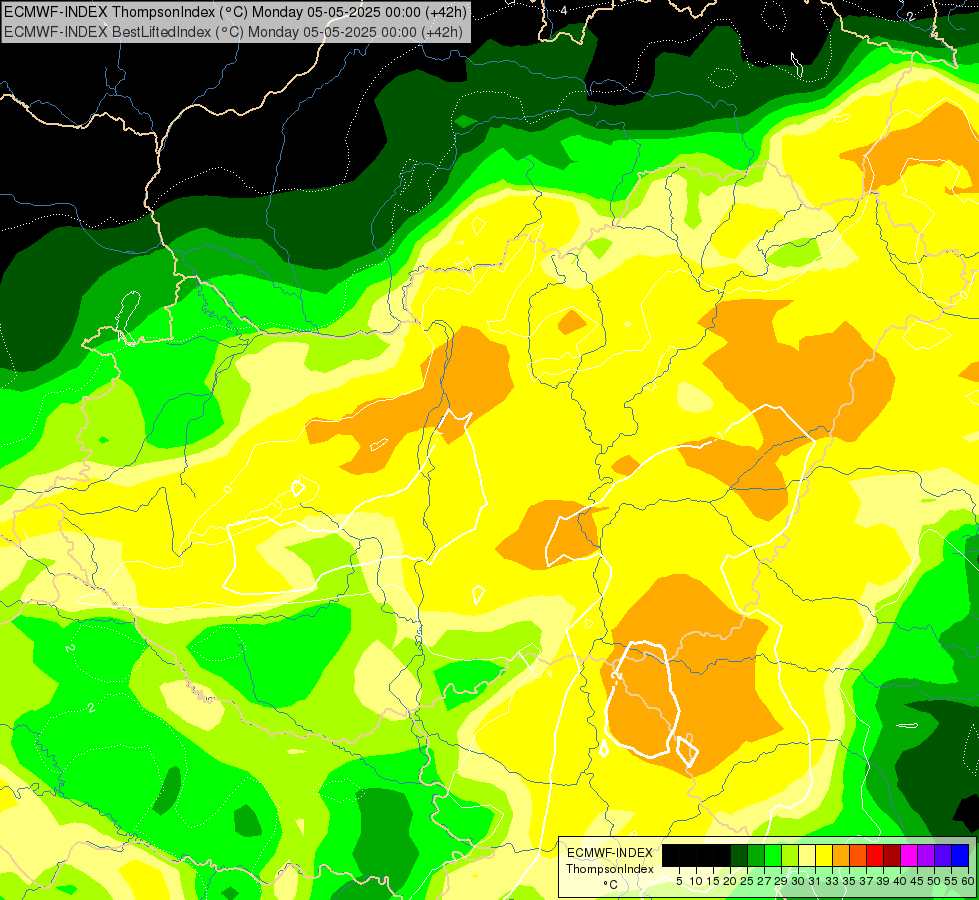Select the yellow 31–33 legend swatch
Viewport: 979px width, 900px height.
pyautogui.click(x=824, y=855)
